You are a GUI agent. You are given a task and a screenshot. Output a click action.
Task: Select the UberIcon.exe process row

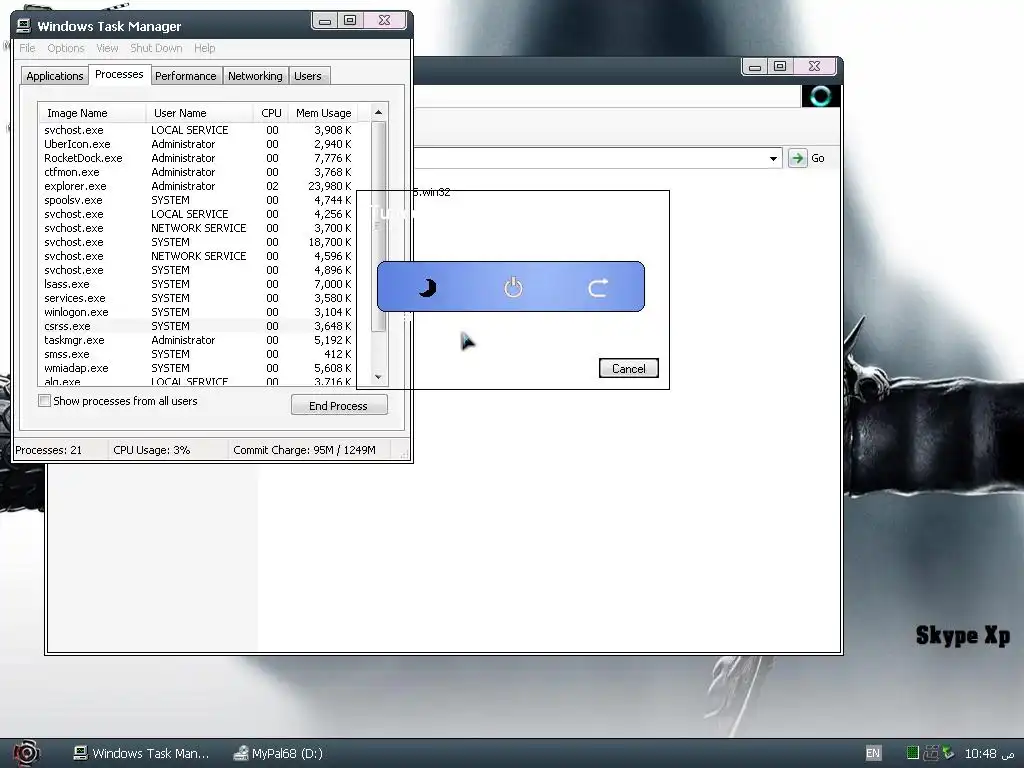[198, 144]
